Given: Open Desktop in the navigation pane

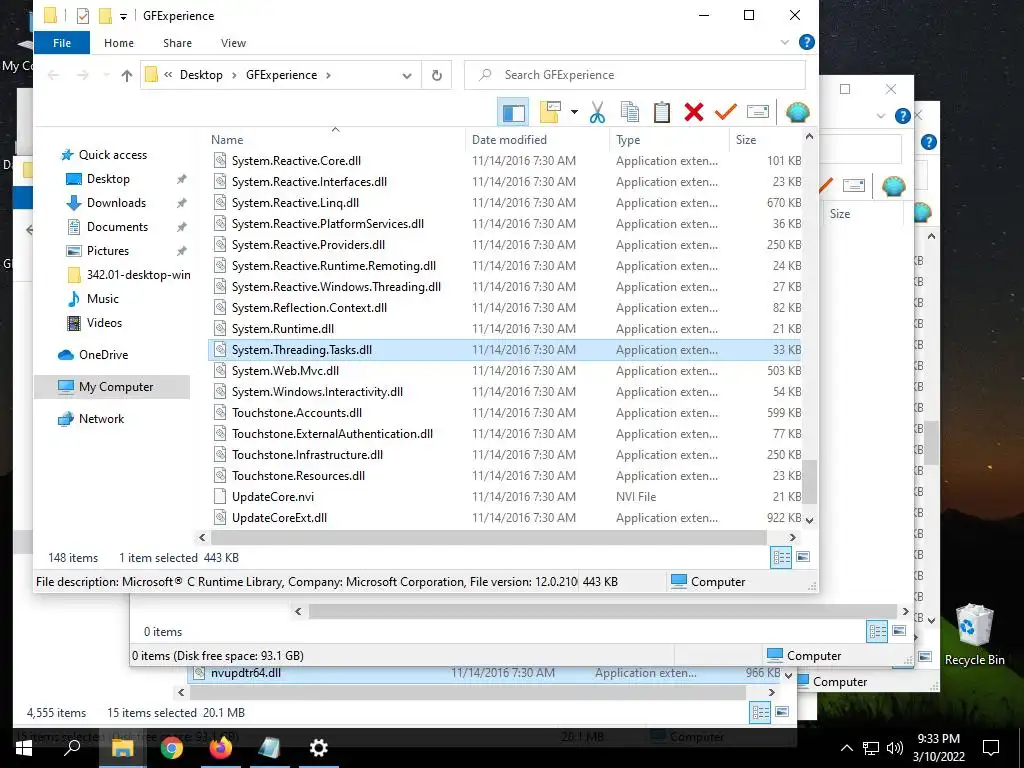Looking at the screenshot, I should pos(108,179).
